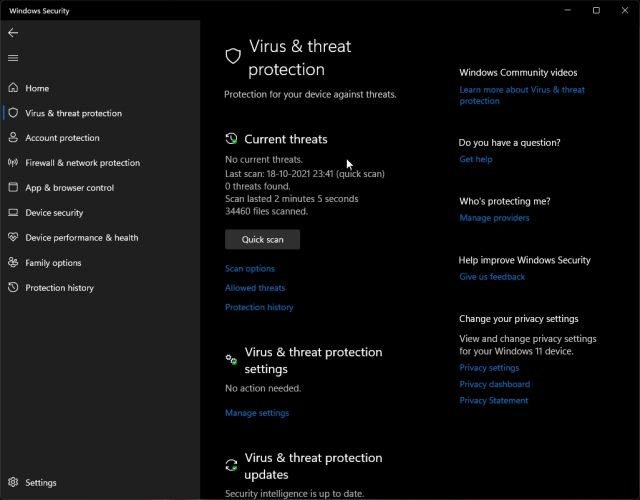Click the App & browser control window icon

(13, 187)
